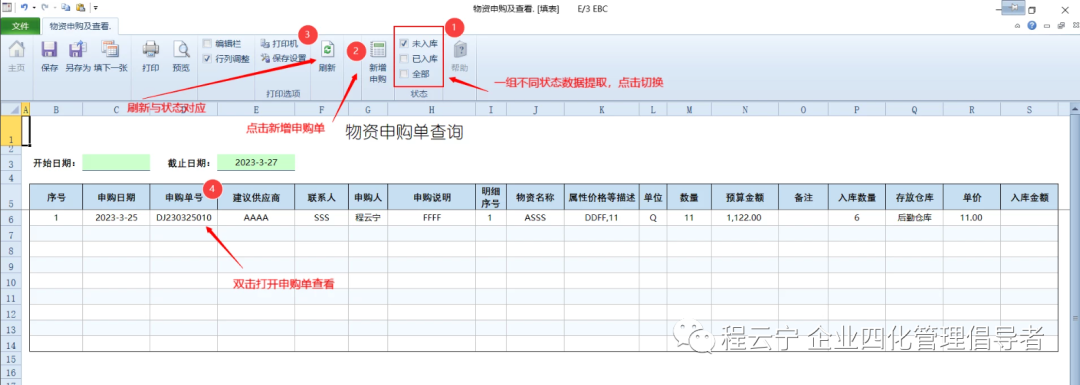The width and height of the screenshot is (1080, 385).
Task: Switch to the 物资申购及查看 ribbon tab
Action: pos(80,26)
